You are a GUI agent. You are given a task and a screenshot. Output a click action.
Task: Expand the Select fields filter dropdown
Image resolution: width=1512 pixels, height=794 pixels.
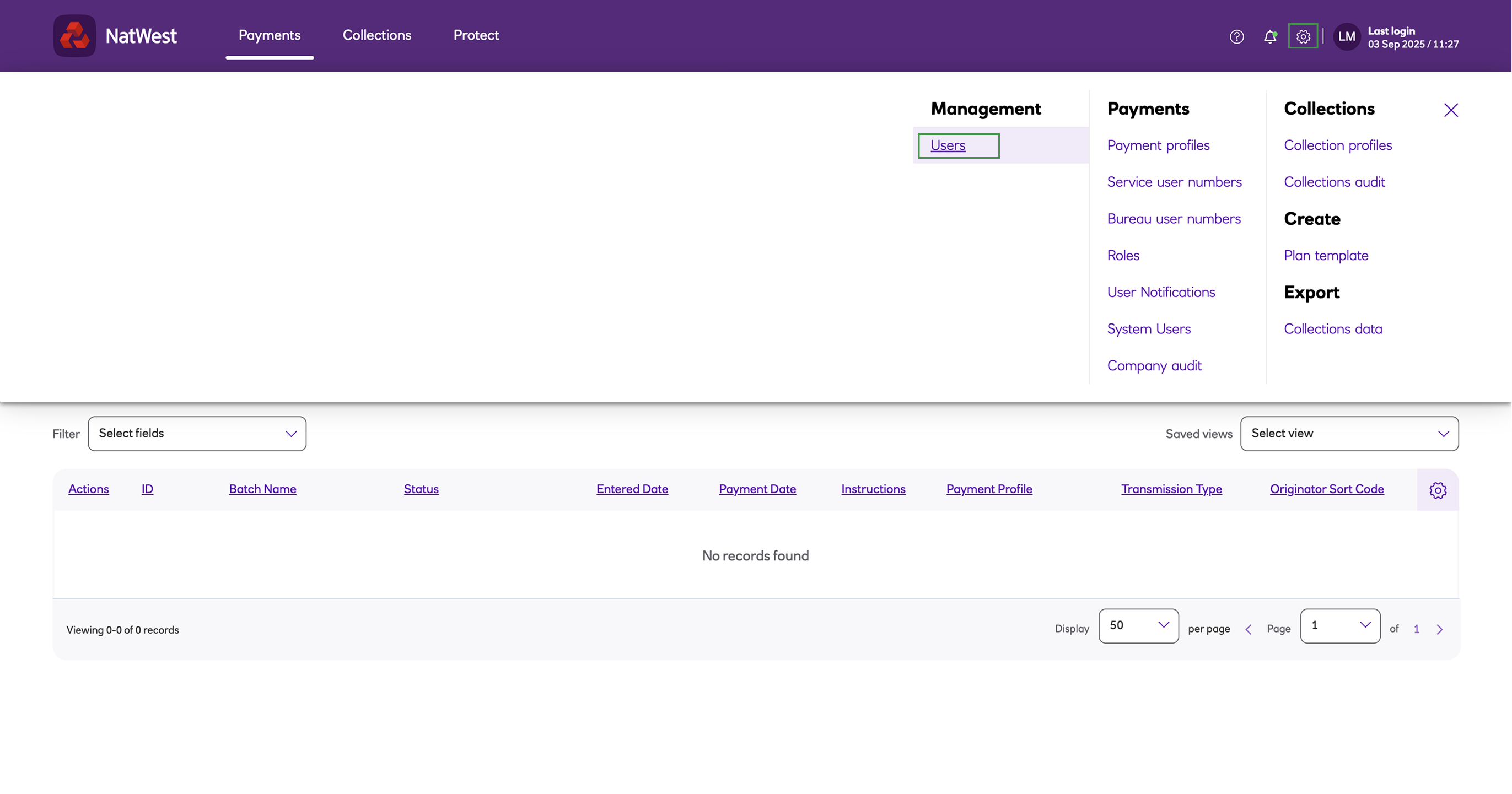[x=197, y=434]
